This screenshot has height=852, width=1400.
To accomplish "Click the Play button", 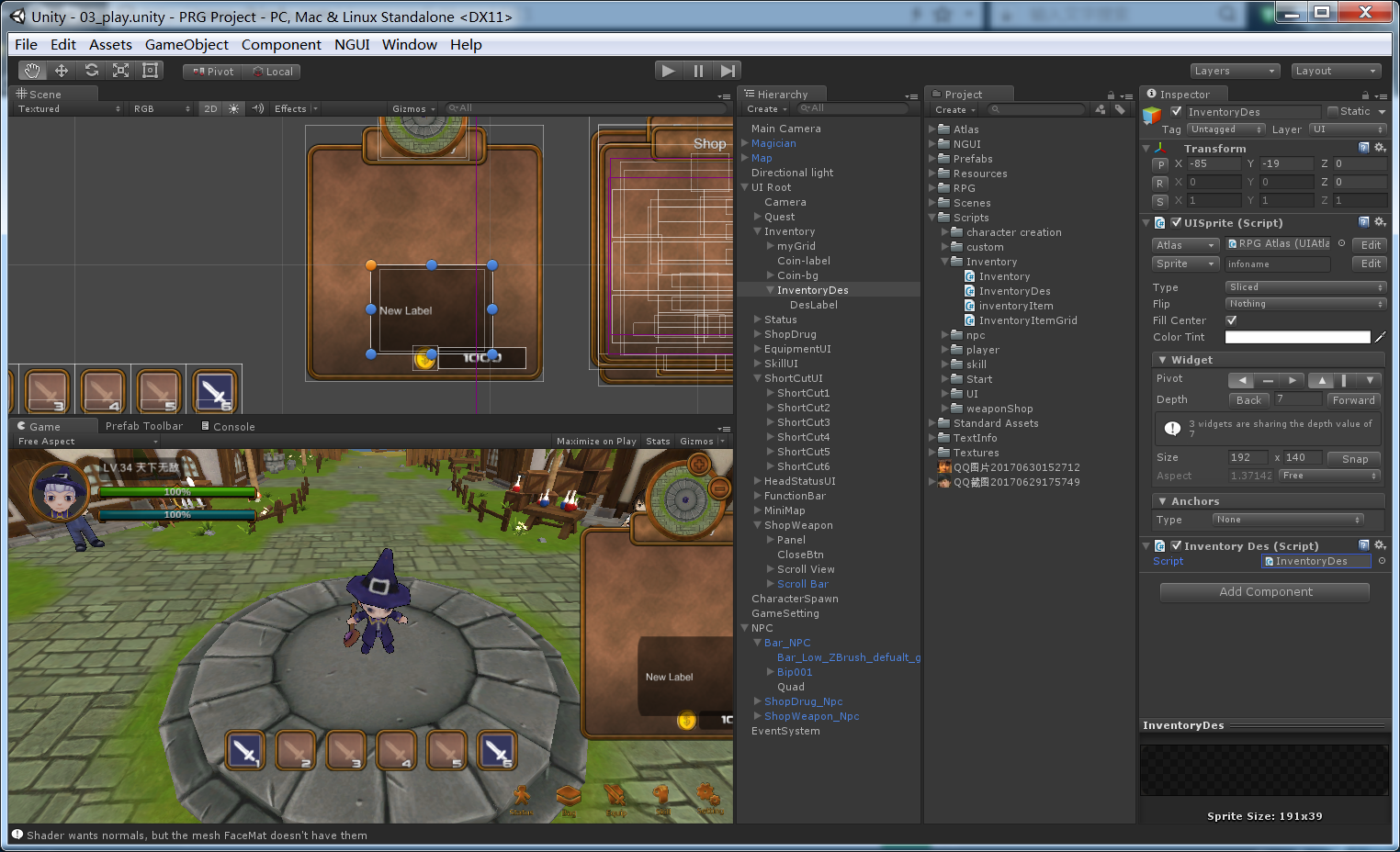I will tap(669, 71).
